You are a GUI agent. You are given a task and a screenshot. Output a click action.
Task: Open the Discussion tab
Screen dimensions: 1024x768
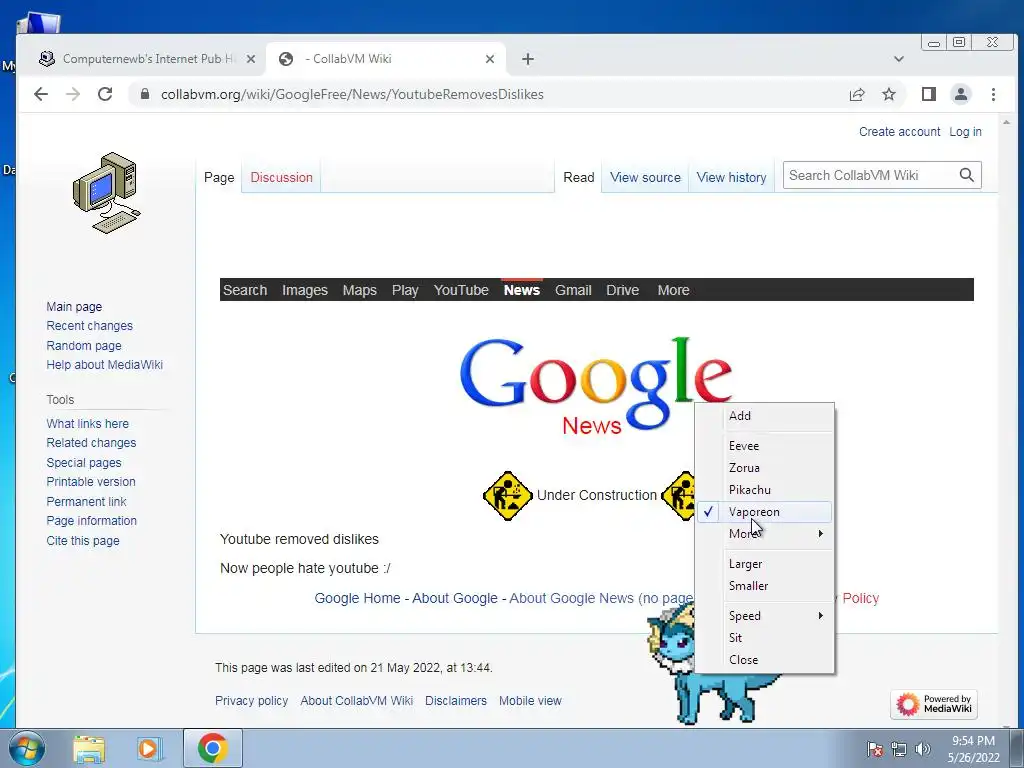point(281,177)
